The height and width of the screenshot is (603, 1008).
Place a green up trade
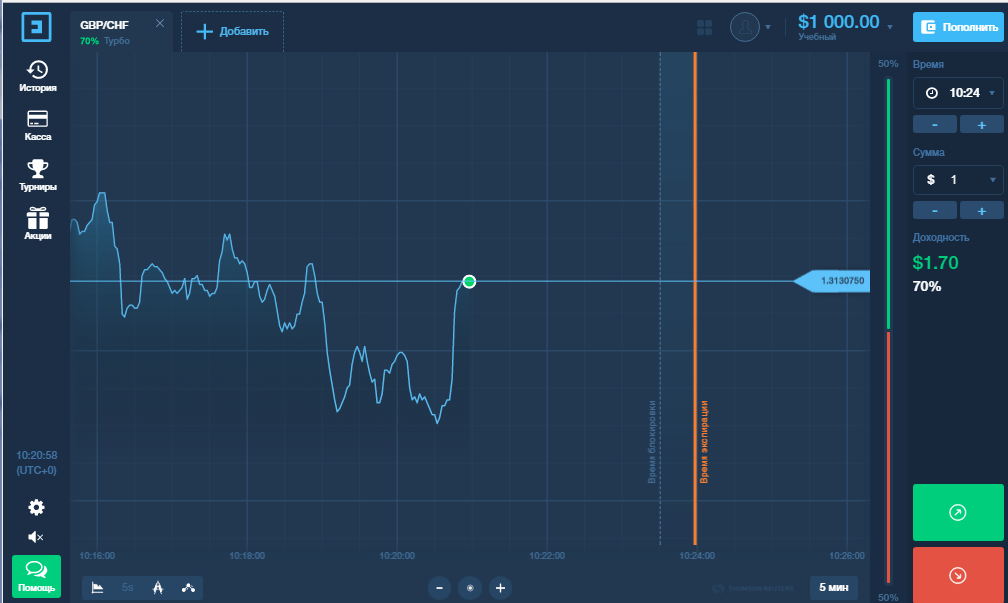coord(958,512)
